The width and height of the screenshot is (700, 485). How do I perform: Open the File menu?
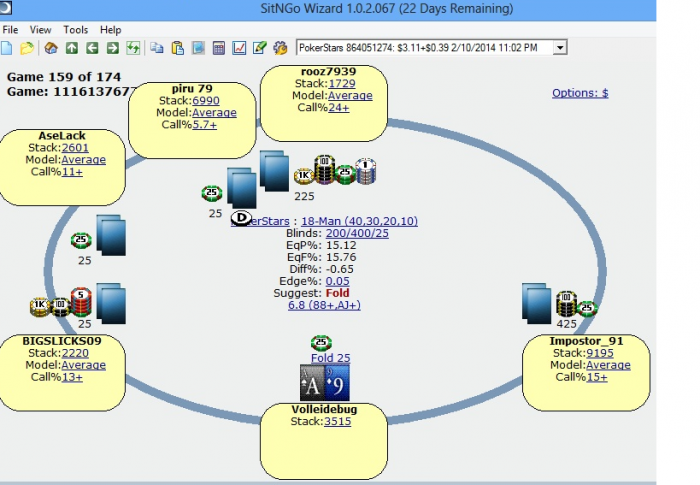[10, 30]
